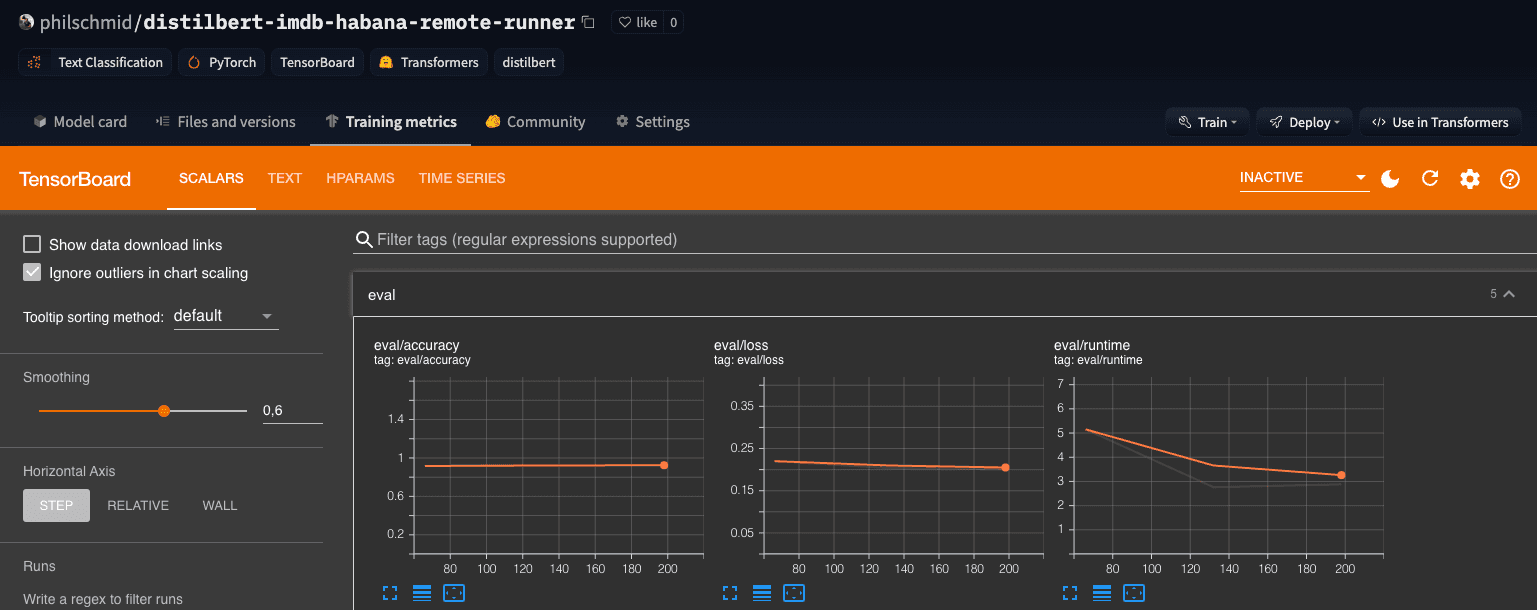Open the TIME SERIES dashboard tab
Image resolution: width=1537 pixels, height=610 pixels.
click(462, 178)
